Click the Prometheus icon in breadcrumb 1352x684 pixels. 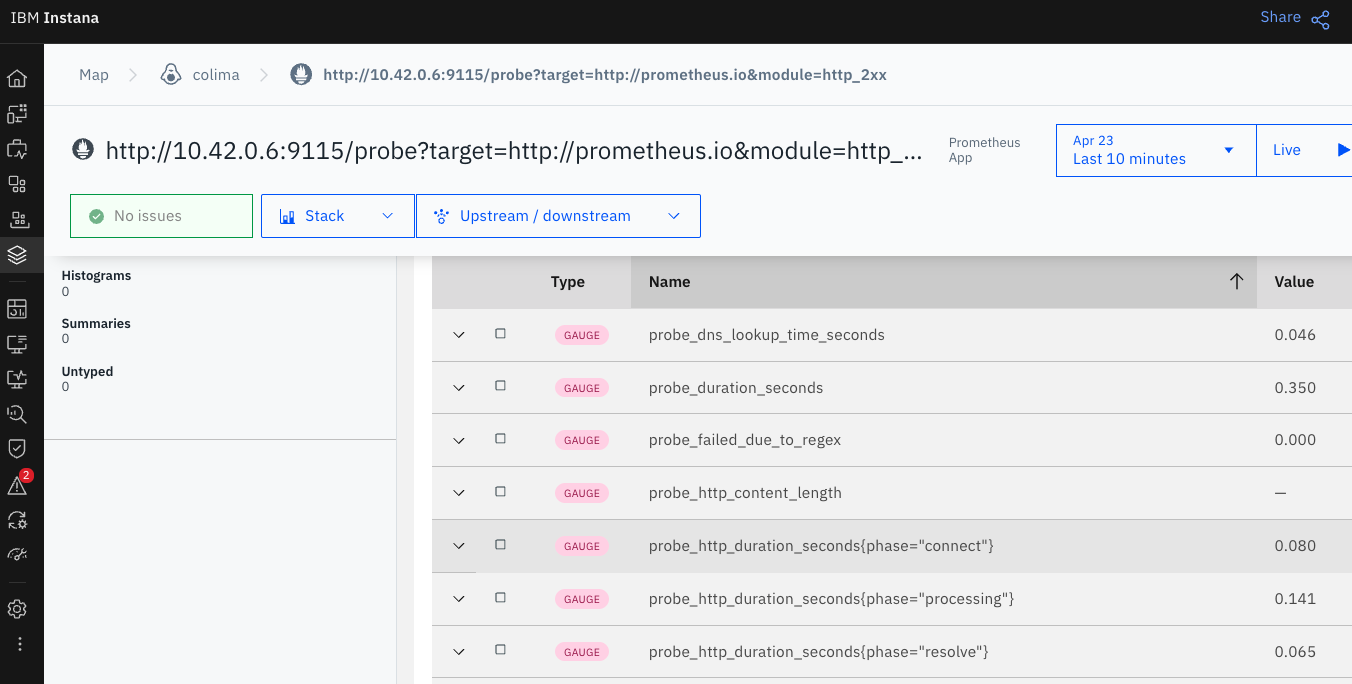click(300, 74)
